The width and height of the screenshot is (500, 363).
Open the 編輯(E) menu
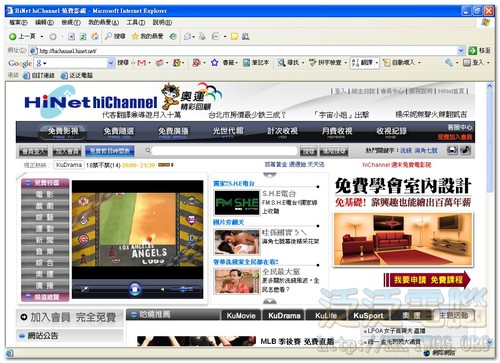[44, 23]
